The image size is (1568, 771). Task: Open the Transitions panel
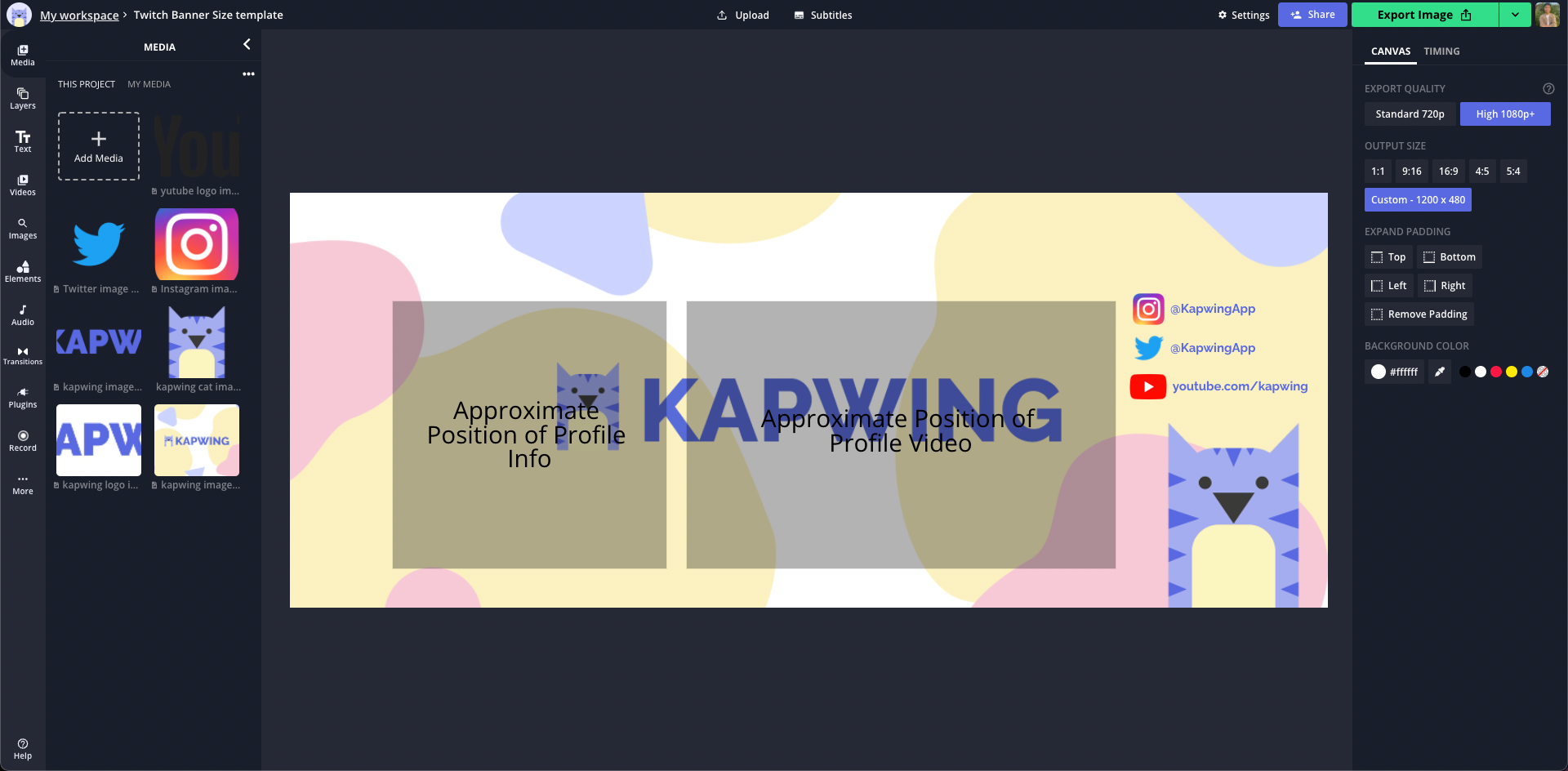click(23, 356)
